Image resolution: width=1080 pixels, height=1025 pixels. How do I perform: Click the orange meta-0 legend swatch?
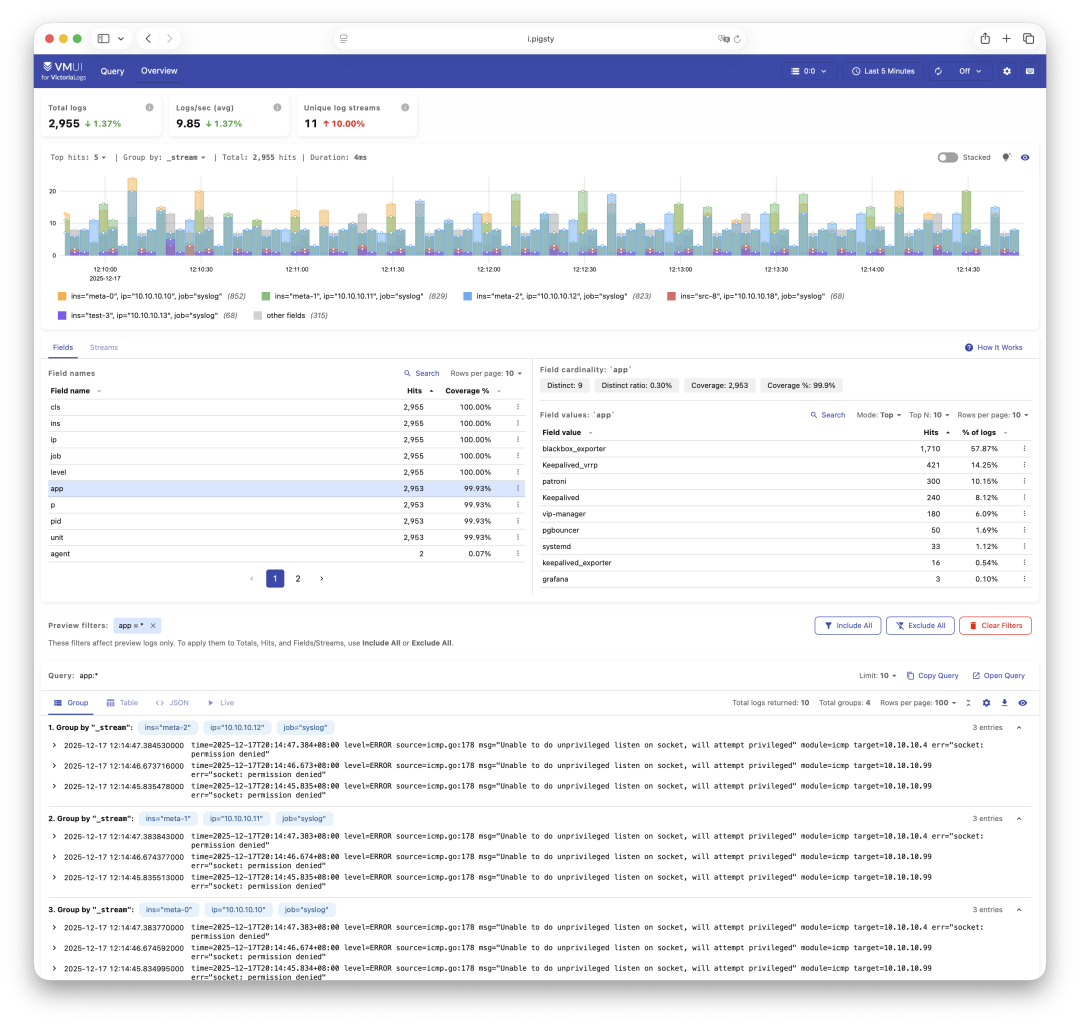62,296
